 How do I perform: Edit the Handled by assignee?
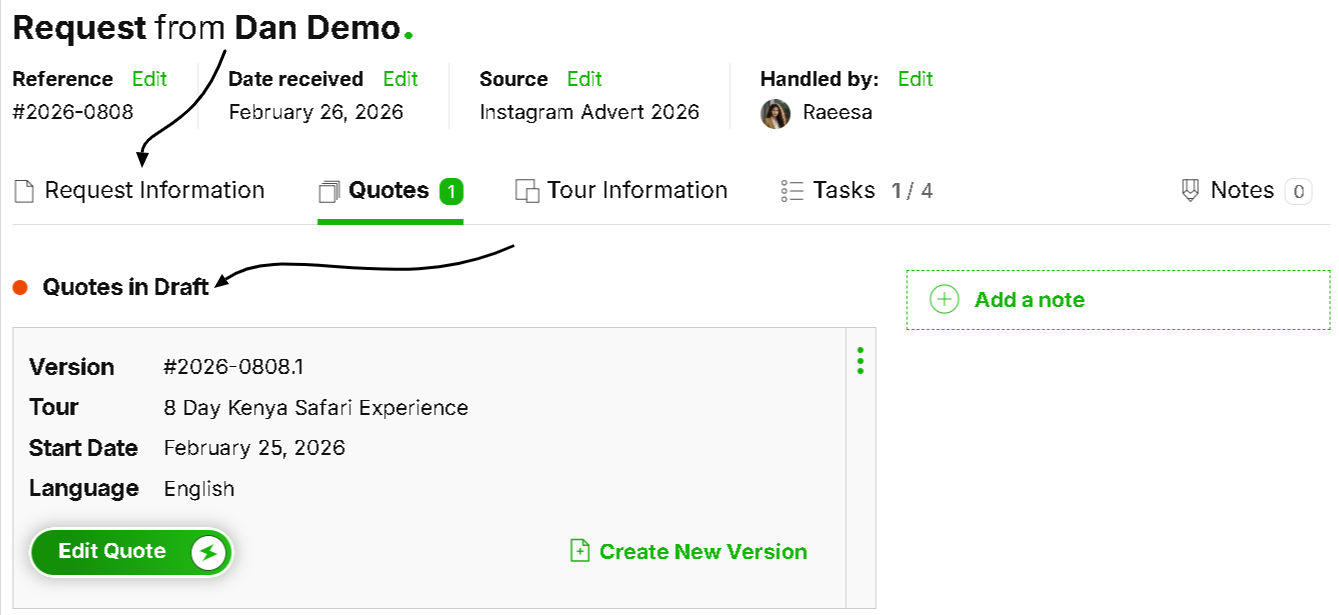pyautogui.click(x=915, y=79)
